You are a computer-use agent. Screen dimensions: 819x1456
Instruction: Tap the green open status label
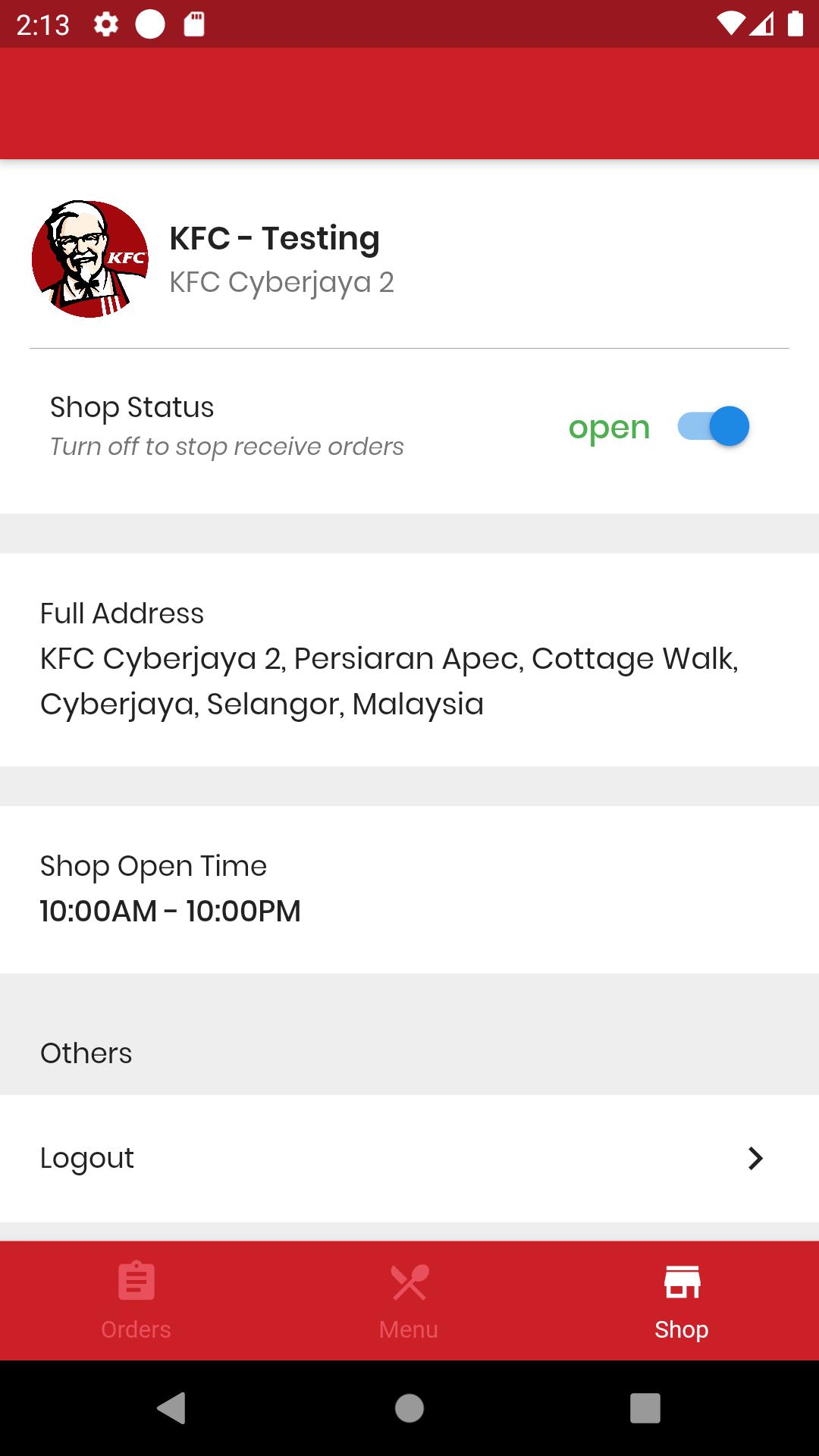click(x=609, y=428)
